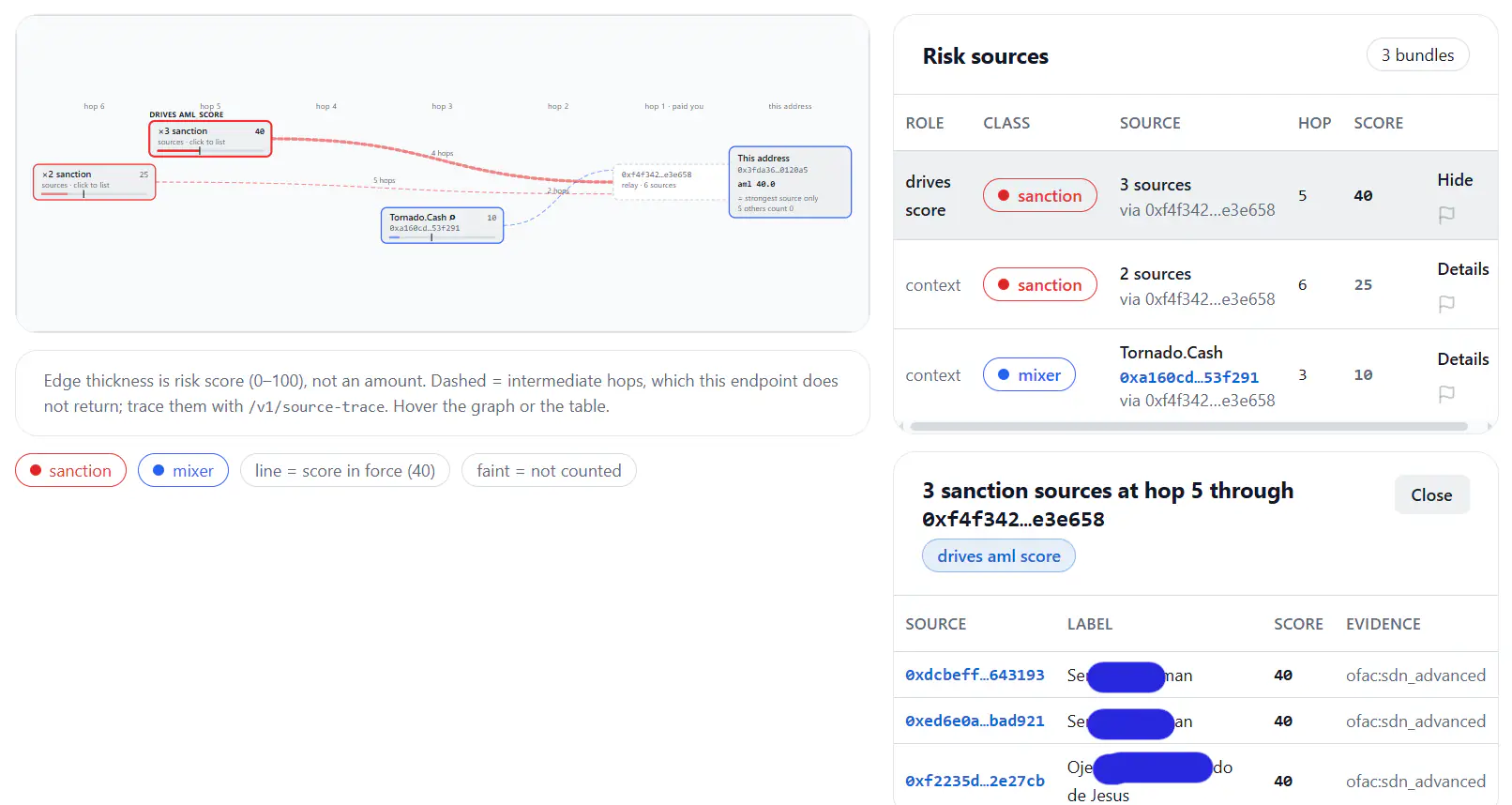Flag the 2 sources context row
The width and height of the screenshot is (1512, 805).
point(1446,304)
